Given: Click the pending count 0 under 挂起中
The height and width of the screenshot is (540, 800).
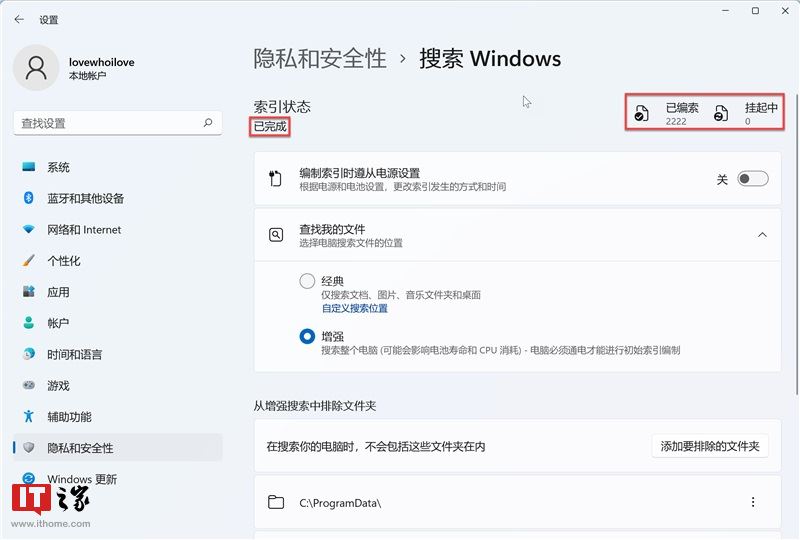Looking at the screenshot, I should [x=747, y=121].
